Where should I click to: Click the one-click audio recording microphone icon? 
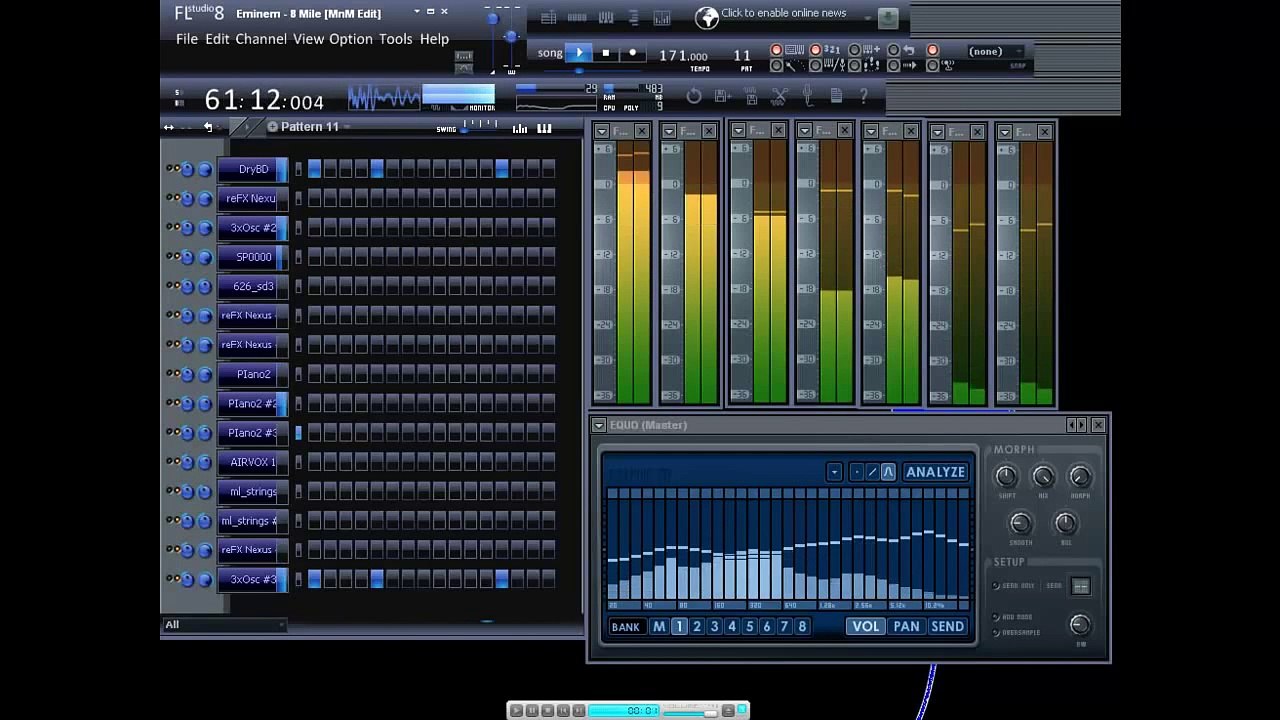tap(808, 96)
